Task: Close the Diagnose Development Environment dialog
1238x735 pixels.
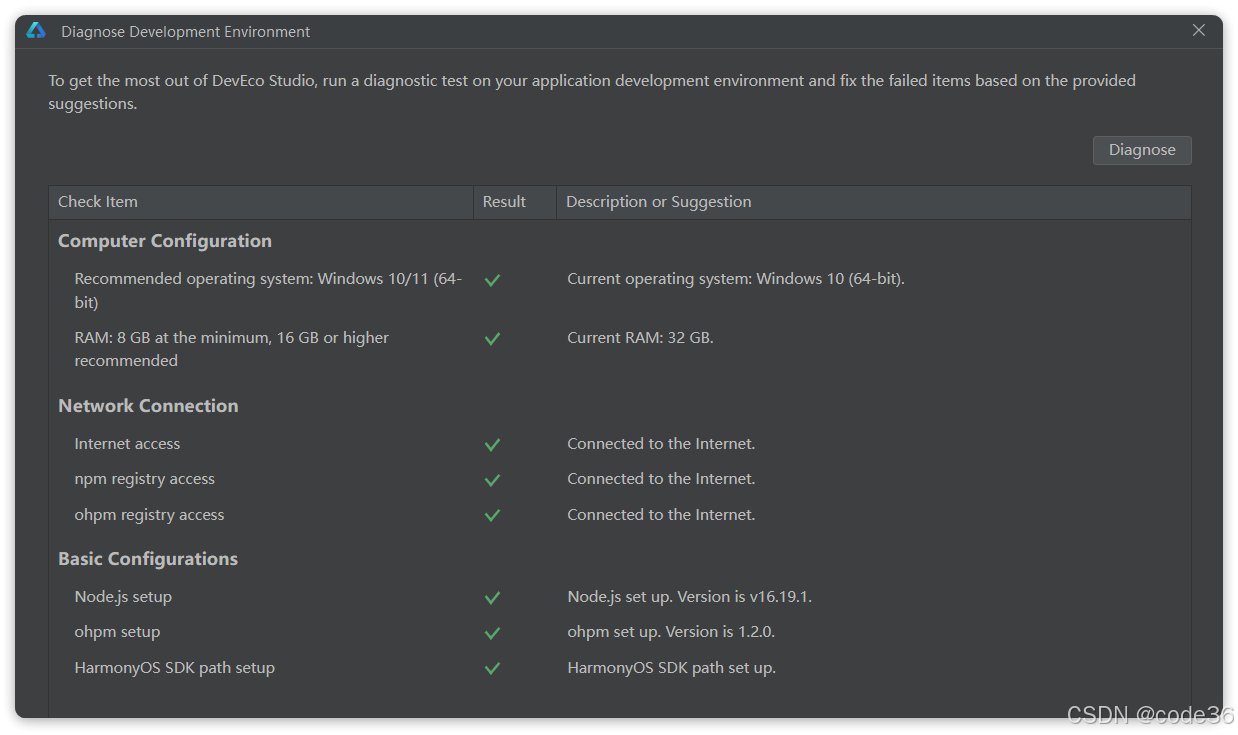Action: (1199, 31)
